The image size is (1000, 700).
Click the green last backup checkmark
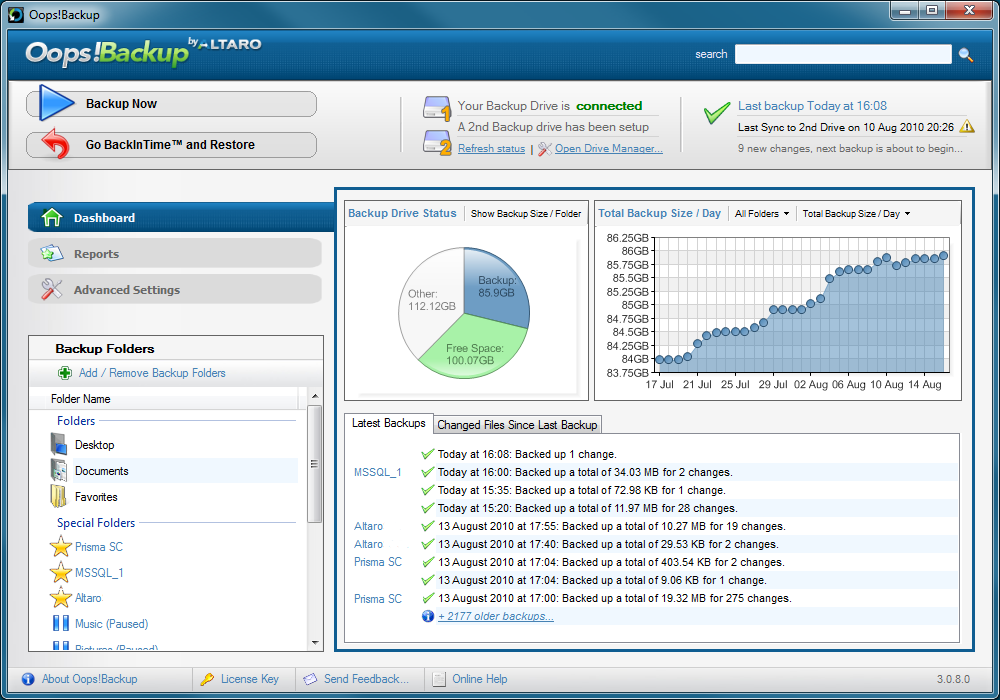pos(717,113)
